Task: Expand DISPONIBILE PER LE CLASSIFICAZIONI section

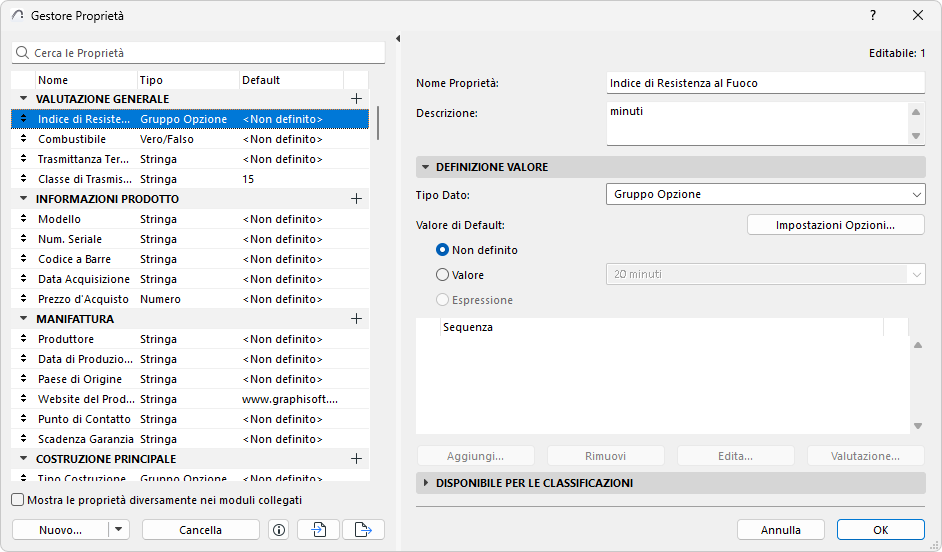Action: pos(425,483)
